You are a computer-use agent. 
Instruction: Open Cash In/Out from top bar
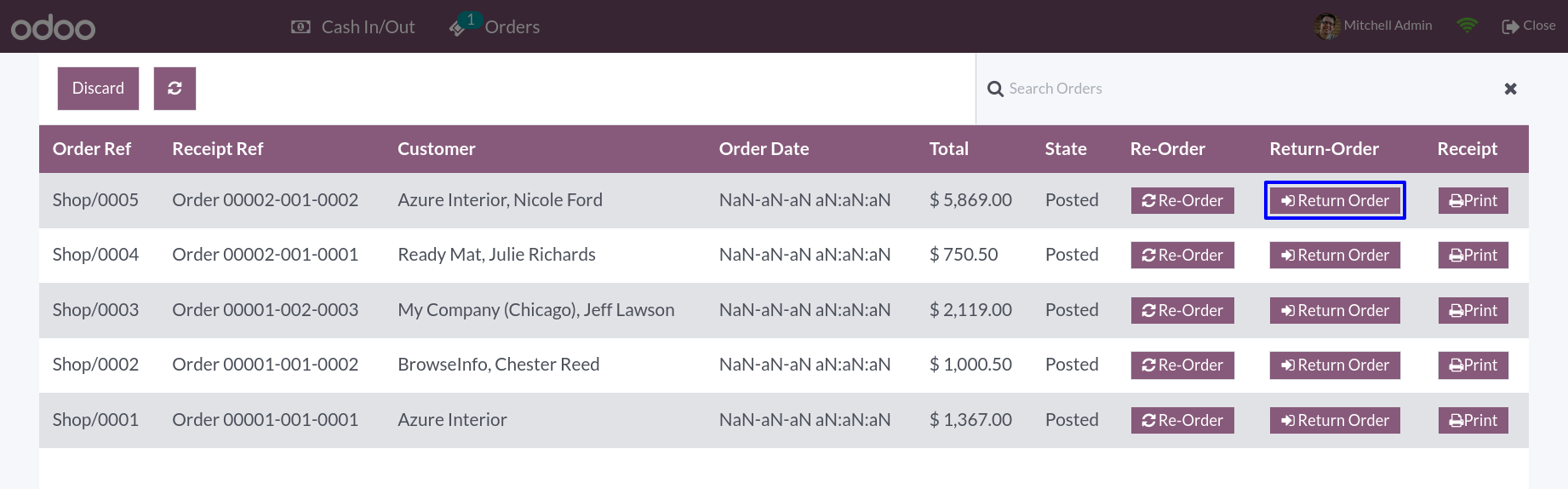pyautogui.click(x=352, y=27)
